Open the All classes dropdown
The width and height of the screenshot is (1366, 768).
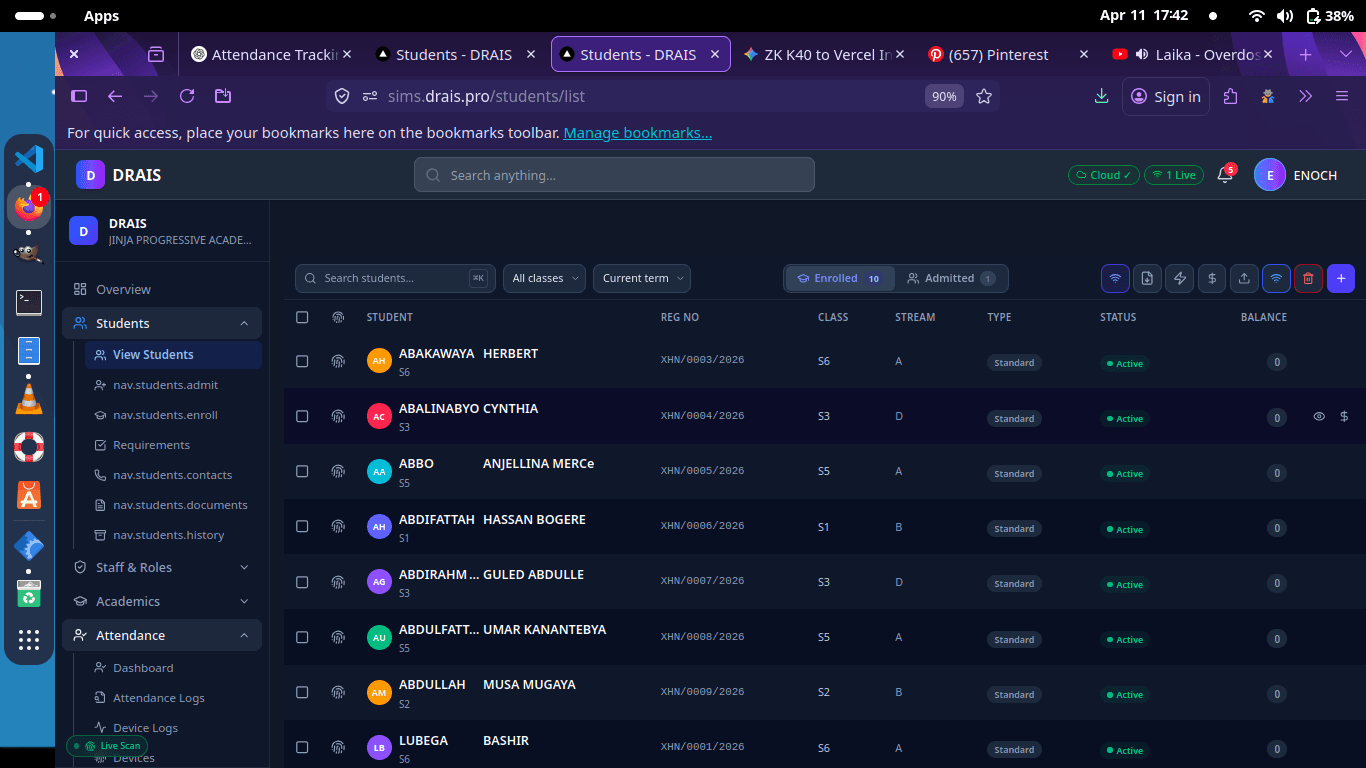(x=544, y=278)
